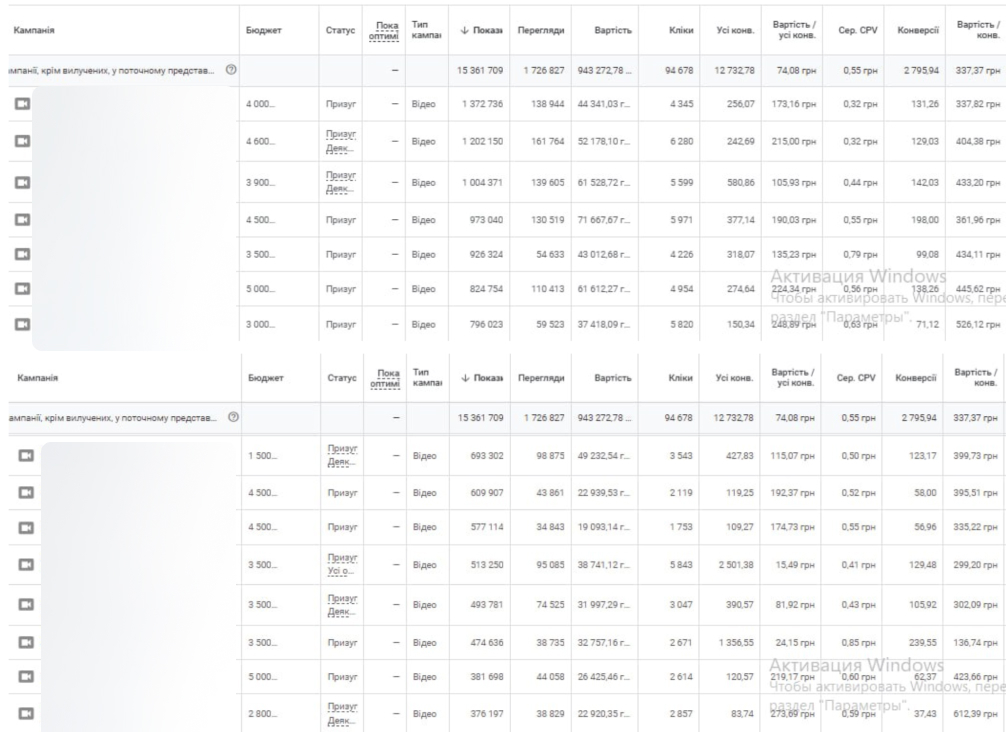1006x732 pixels.
Task: Open the video campaign icon in the 513 250 row
Action: (26, 565)
